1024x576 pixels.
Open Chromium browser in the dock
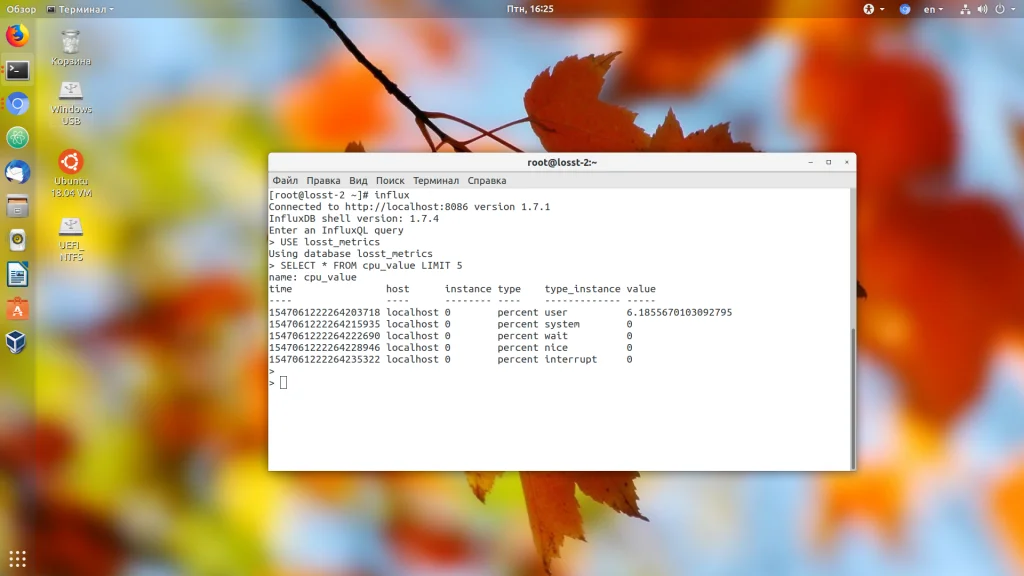(x=18, y=104)
